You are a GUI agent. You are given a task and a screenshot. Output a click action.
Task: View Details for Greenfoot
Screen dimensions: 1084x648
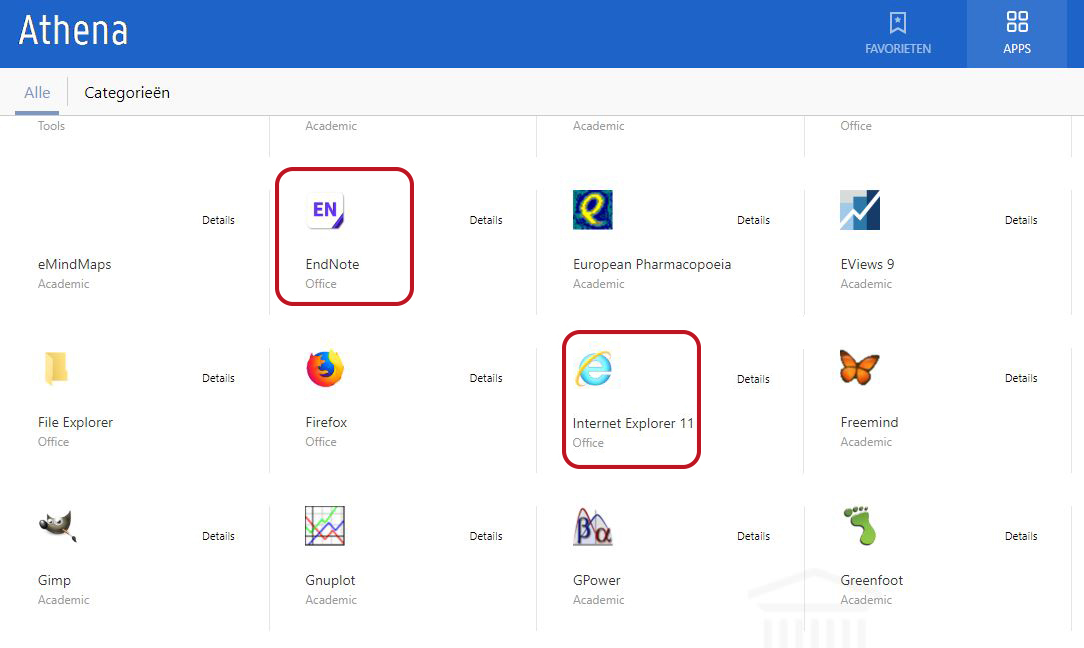(x=1021, y=536)
